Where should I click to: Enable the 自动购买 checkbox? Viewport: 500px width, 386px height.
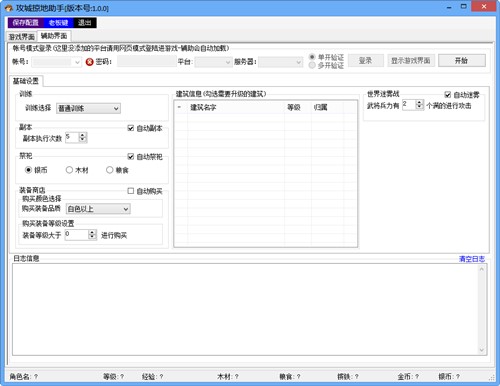(145, 191)
